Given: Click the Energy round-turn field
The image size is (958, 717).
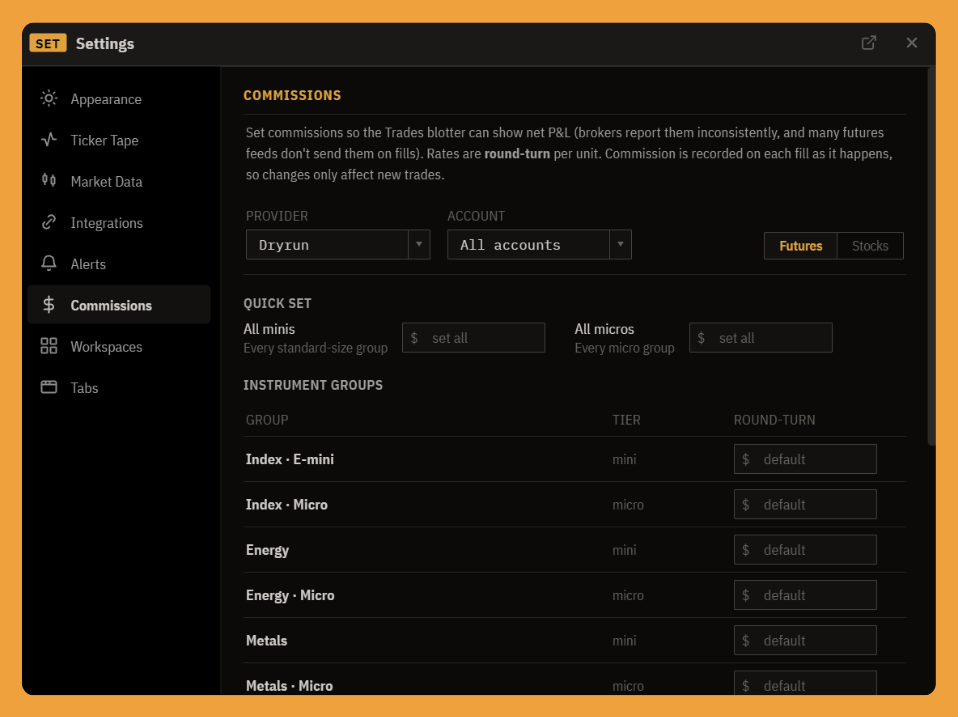Looking at the screenshot, I should (x=805, y=550).
